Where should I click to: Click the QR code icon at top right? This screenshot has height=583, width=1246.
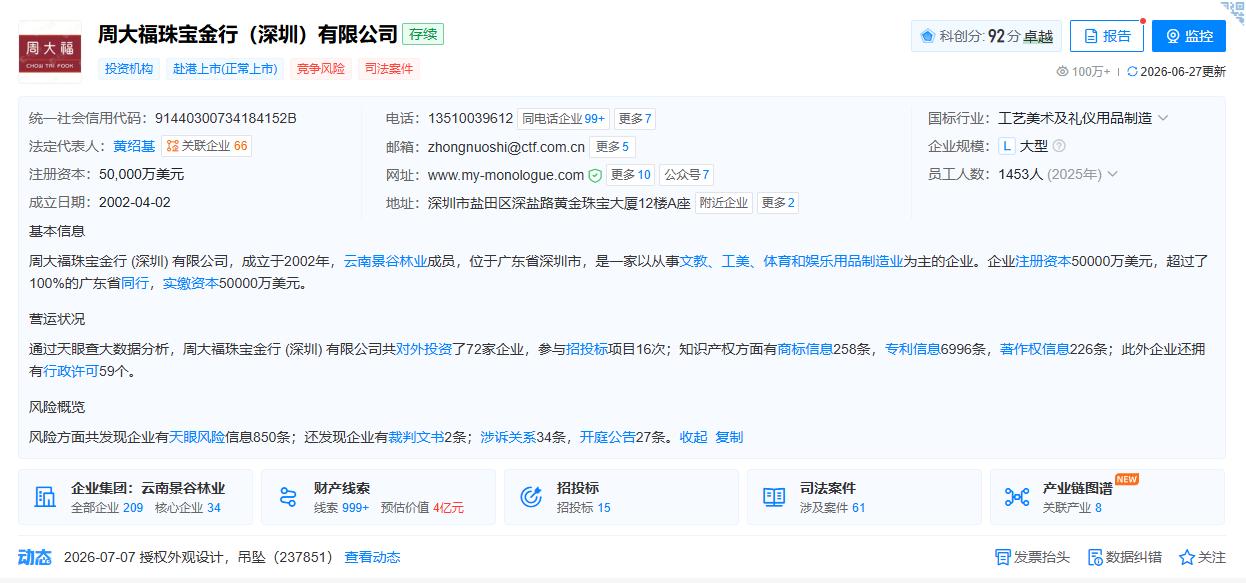click(x=1233, y=12)
